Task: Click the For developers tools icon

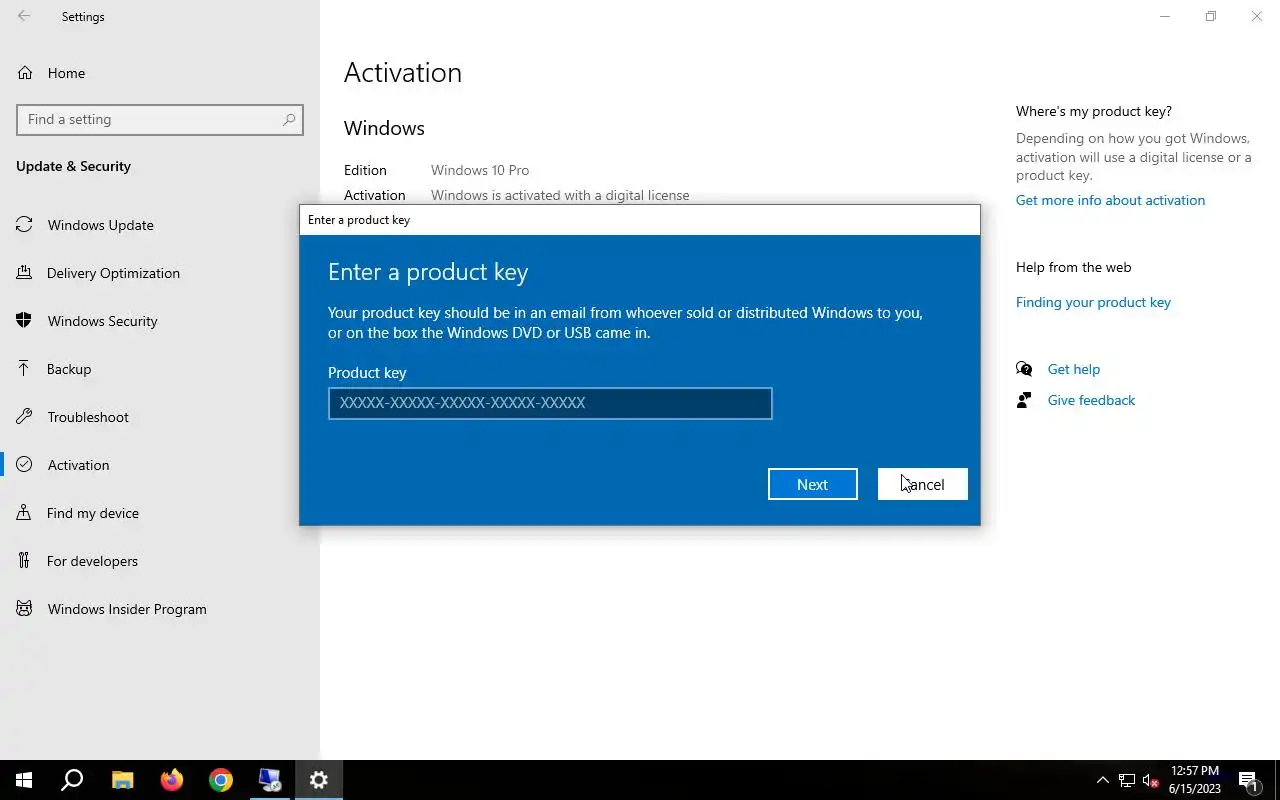Action: [x=24, y=561]
